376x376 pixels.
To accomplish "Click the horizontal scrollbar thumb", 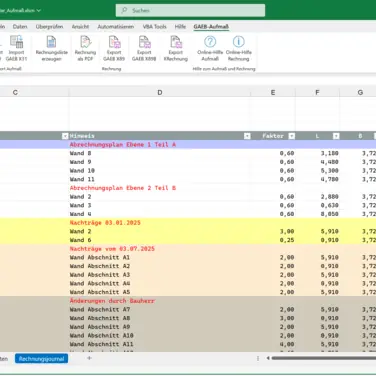I will pos(323,358).
